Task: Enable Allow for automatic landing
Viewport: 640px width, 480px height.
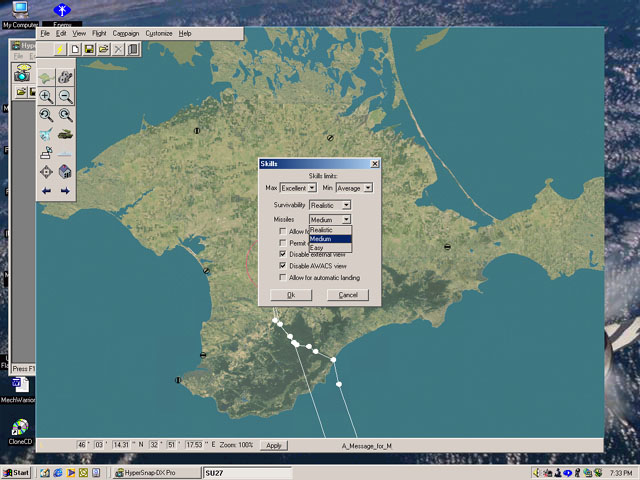Action: tap(283, 277)
